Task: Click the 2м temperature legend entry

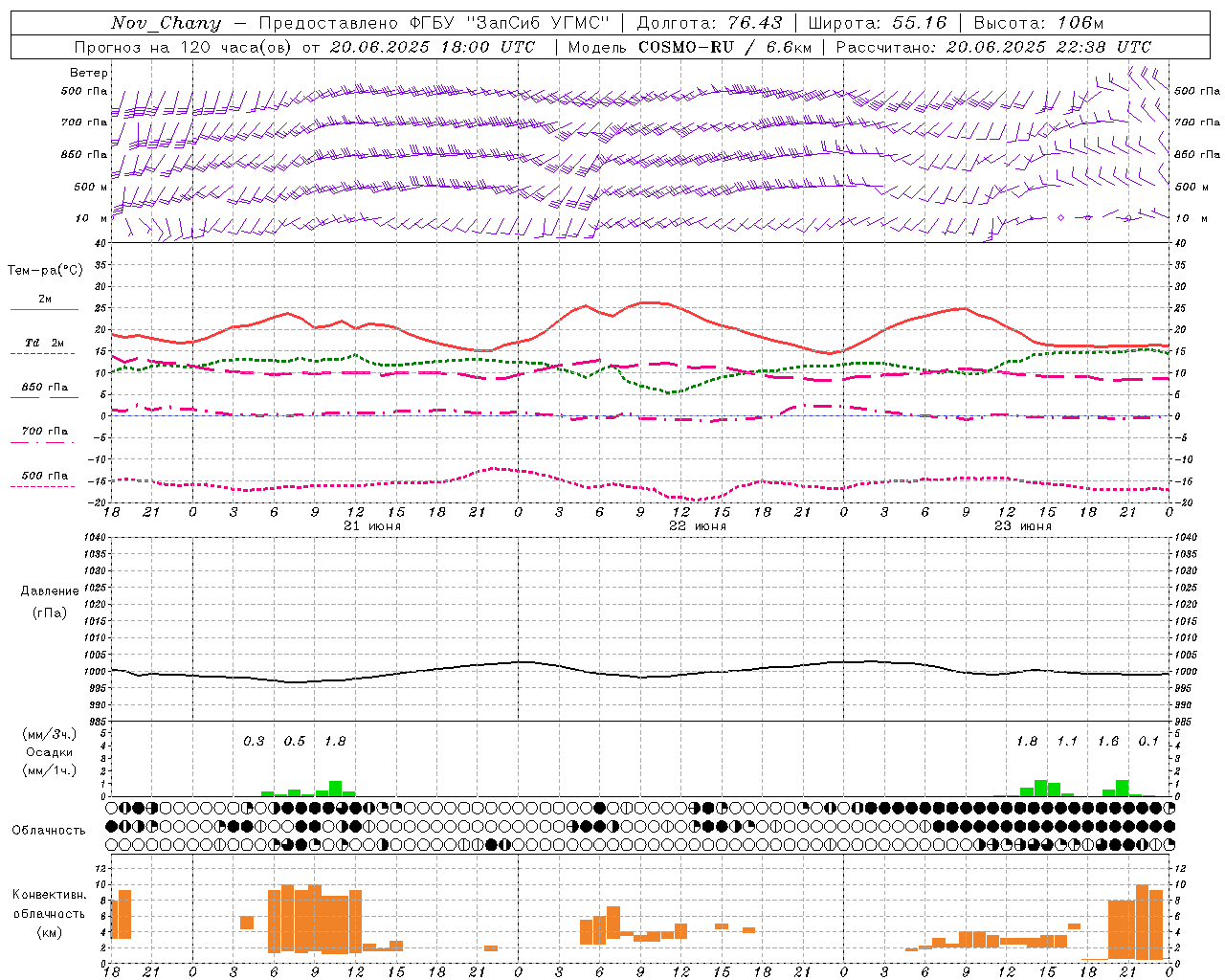Action: [x=45, y=300]
